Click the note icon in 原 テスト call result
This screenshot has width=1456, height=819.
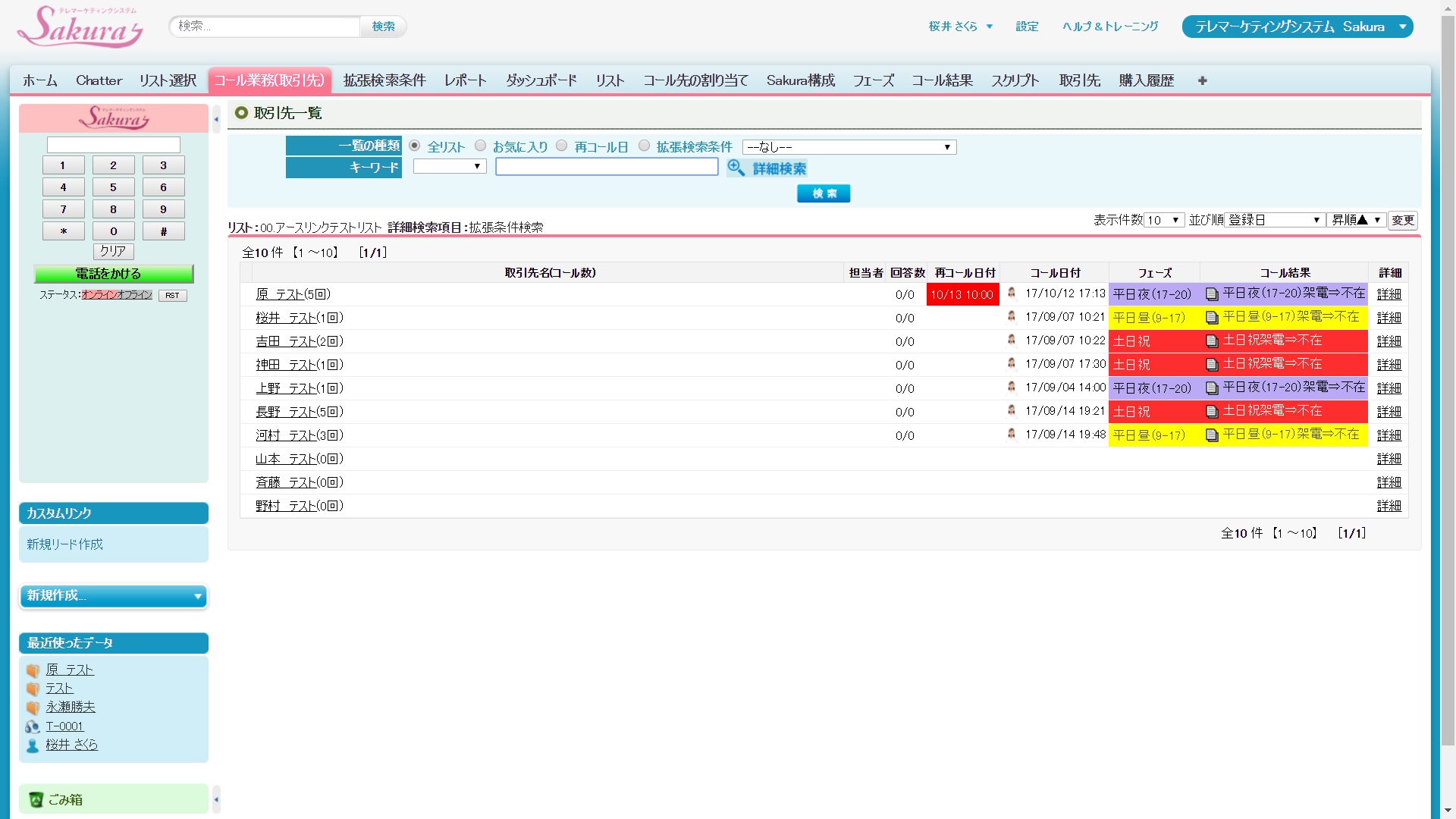[1212, 294]
